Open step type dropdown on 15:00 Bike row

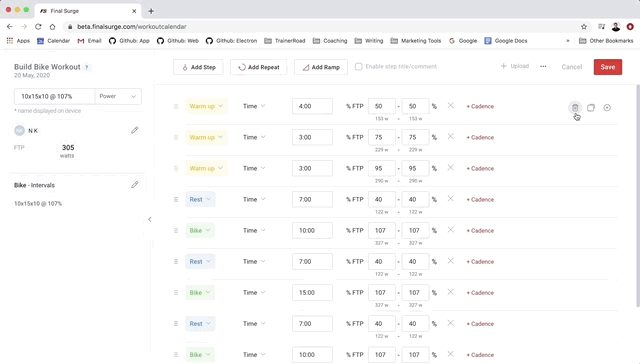200,293
